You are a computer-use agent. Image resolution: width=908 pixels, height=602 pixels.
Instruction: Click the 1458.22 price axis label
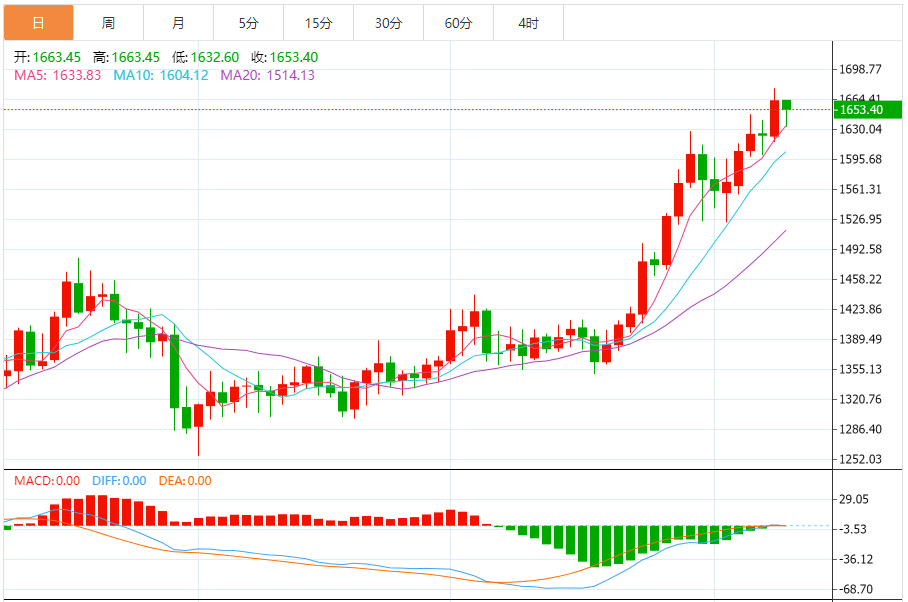(x=861, y=280)
